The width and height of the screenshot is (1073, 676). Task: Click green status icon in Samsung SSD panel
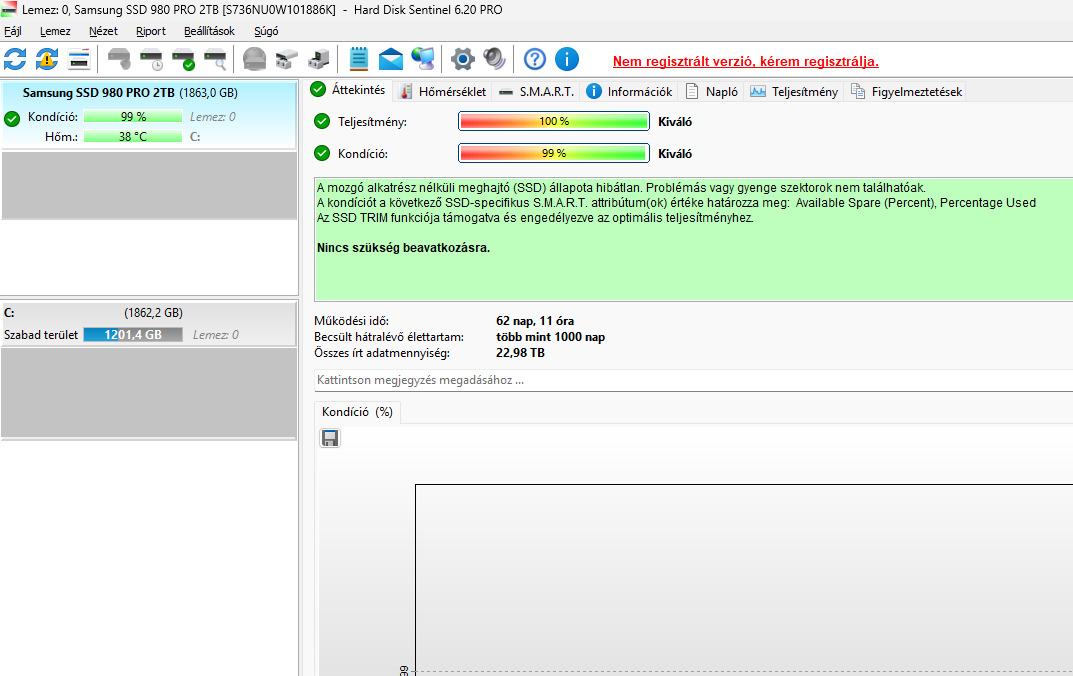point(12,118)
